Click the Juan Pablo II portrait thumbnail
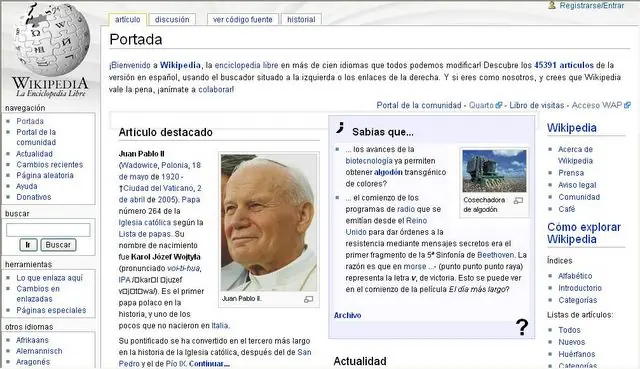 269,223
